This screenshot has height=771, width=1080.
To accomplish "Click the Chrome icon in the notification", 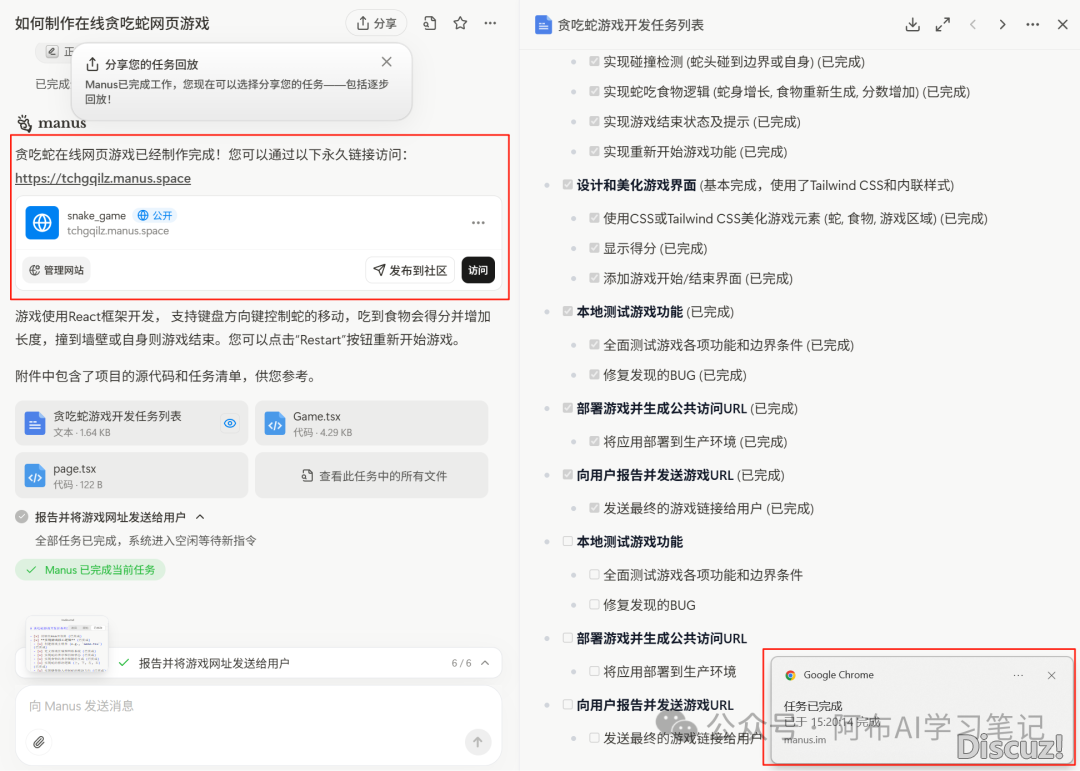I will [790, 675].
